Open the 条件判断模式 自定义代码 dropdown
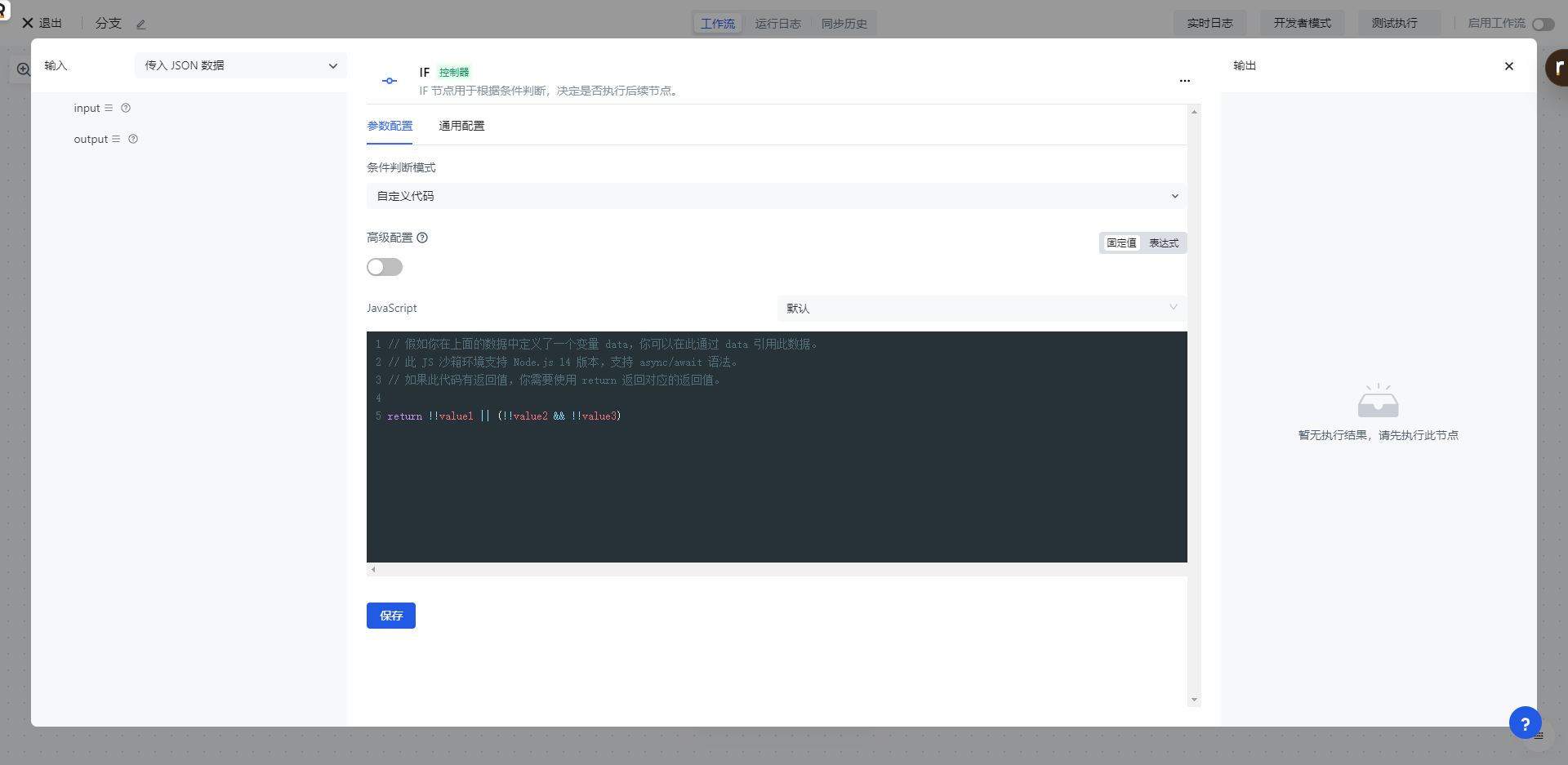 click(776, 196)
